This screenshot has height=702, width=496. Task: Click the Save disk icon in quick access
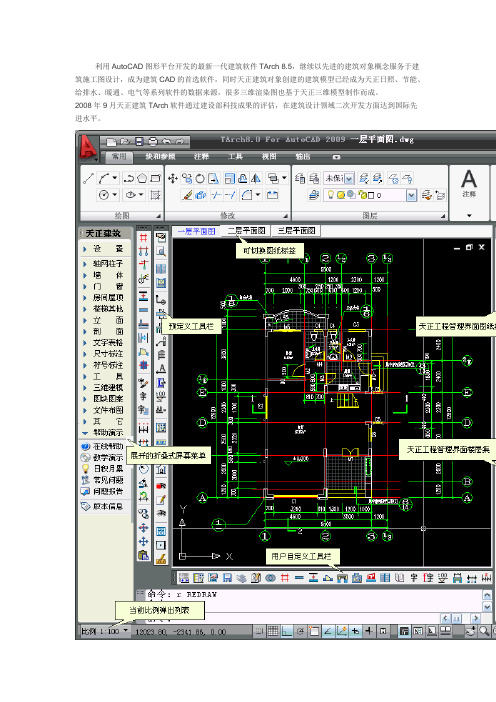139,142
